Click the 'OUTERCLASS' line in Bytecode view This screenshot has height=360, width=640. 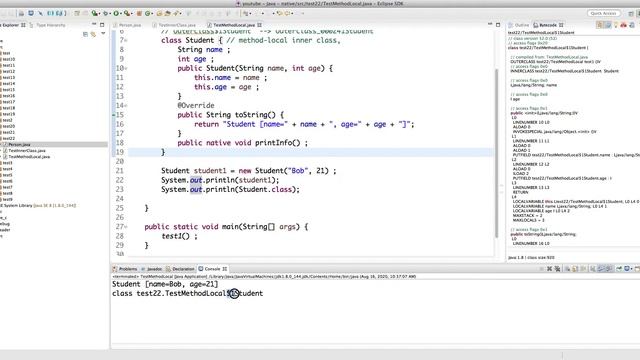pos(556,62)
